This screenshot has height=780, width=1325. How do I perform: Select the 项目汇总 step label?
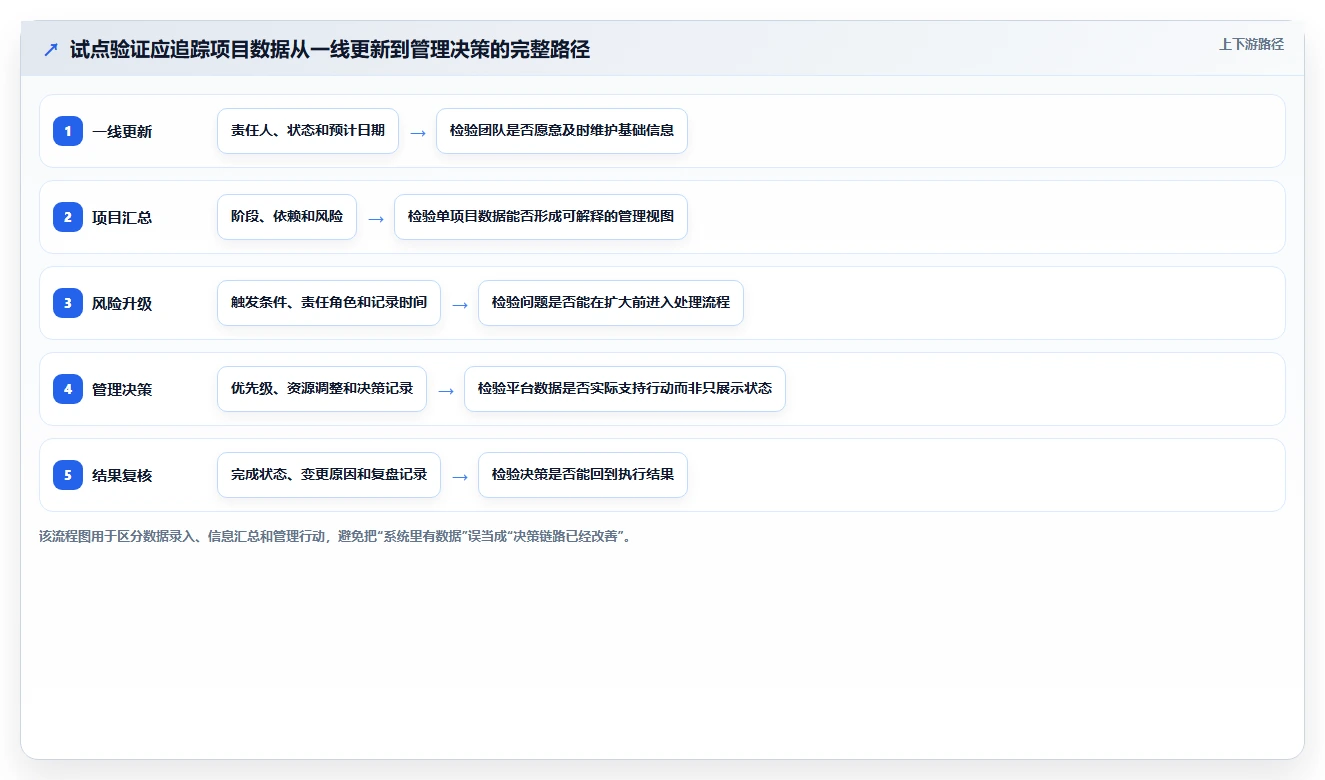[122, 217]
